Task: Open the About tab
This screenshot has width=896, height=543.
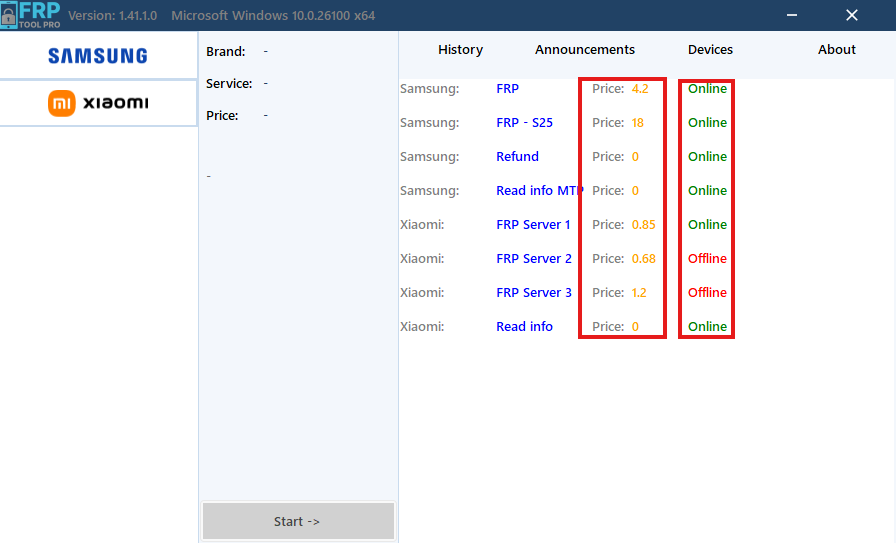Action: pos(837,50)
